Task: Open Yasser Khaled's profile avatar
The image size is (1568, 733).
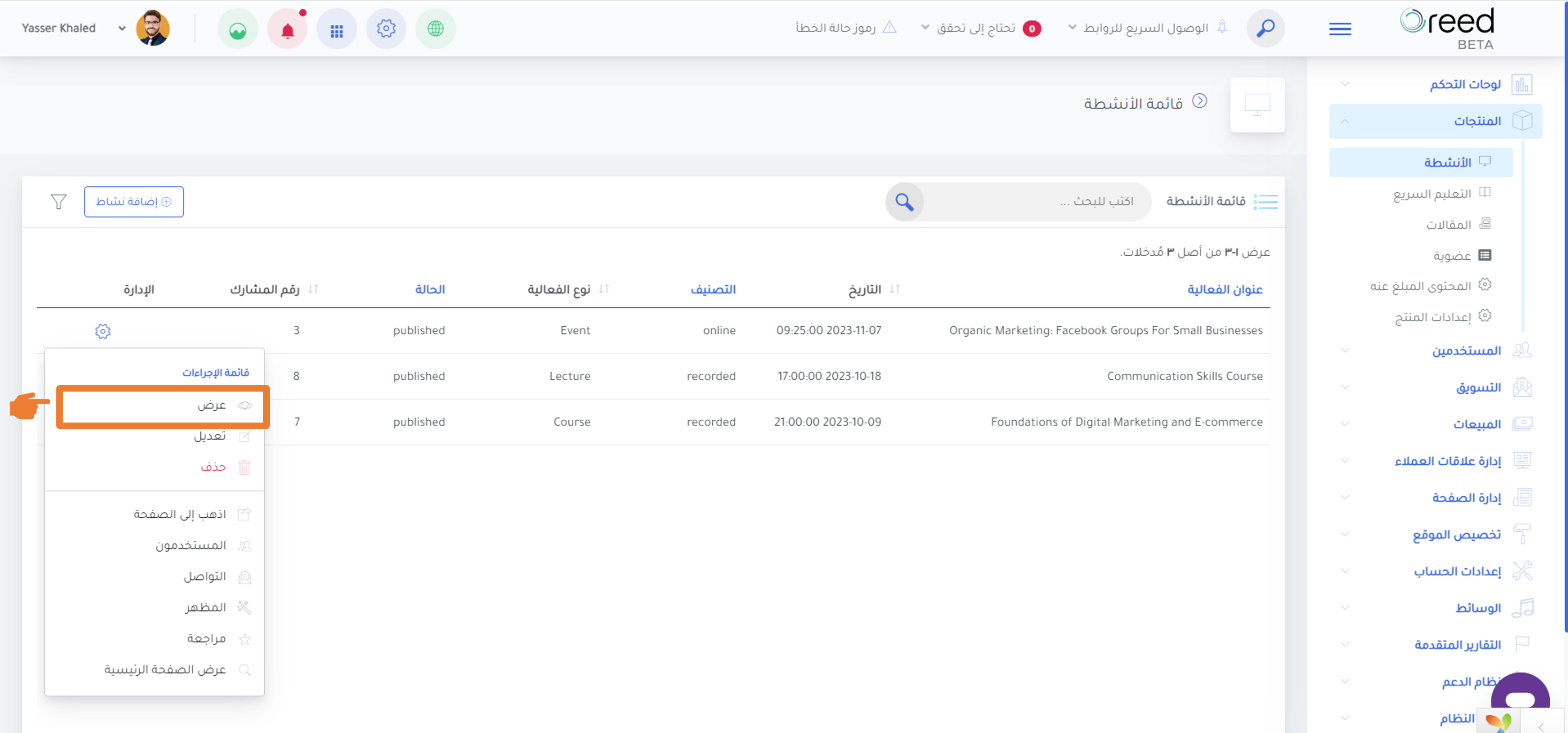Action: click(x=153, y=28)
